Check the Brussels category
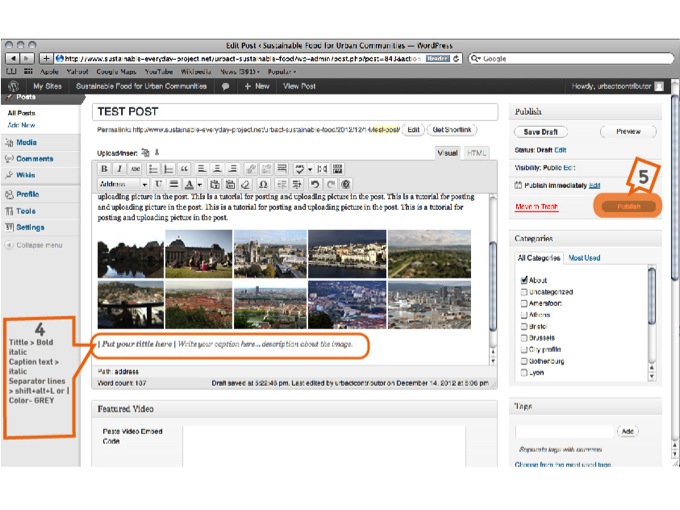This screenshot has width=680, height=510. click(524, 338)
